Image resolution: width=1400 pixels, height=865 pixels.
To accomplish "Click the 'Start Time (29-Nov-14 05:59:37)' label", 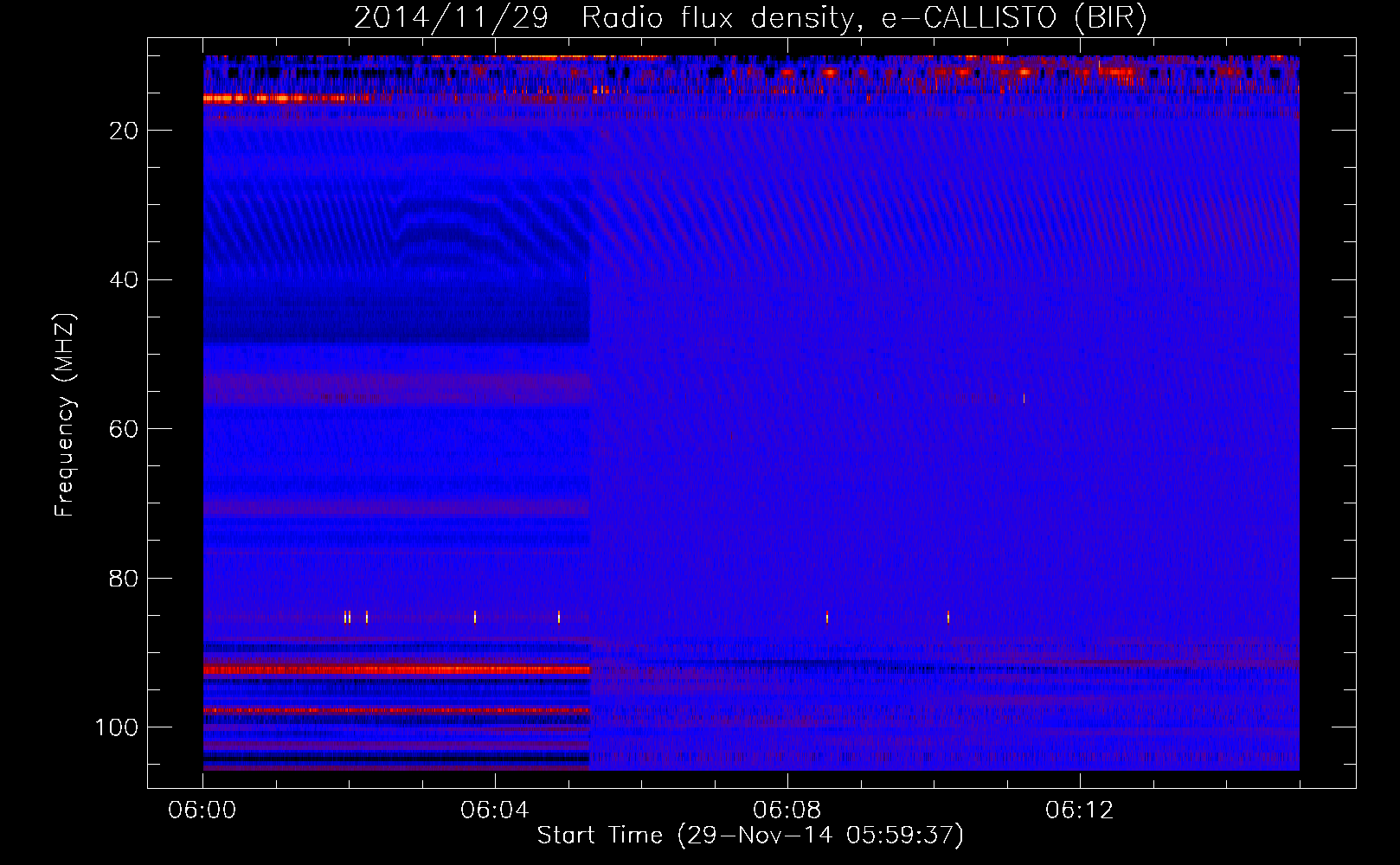I will pos(750,836).
